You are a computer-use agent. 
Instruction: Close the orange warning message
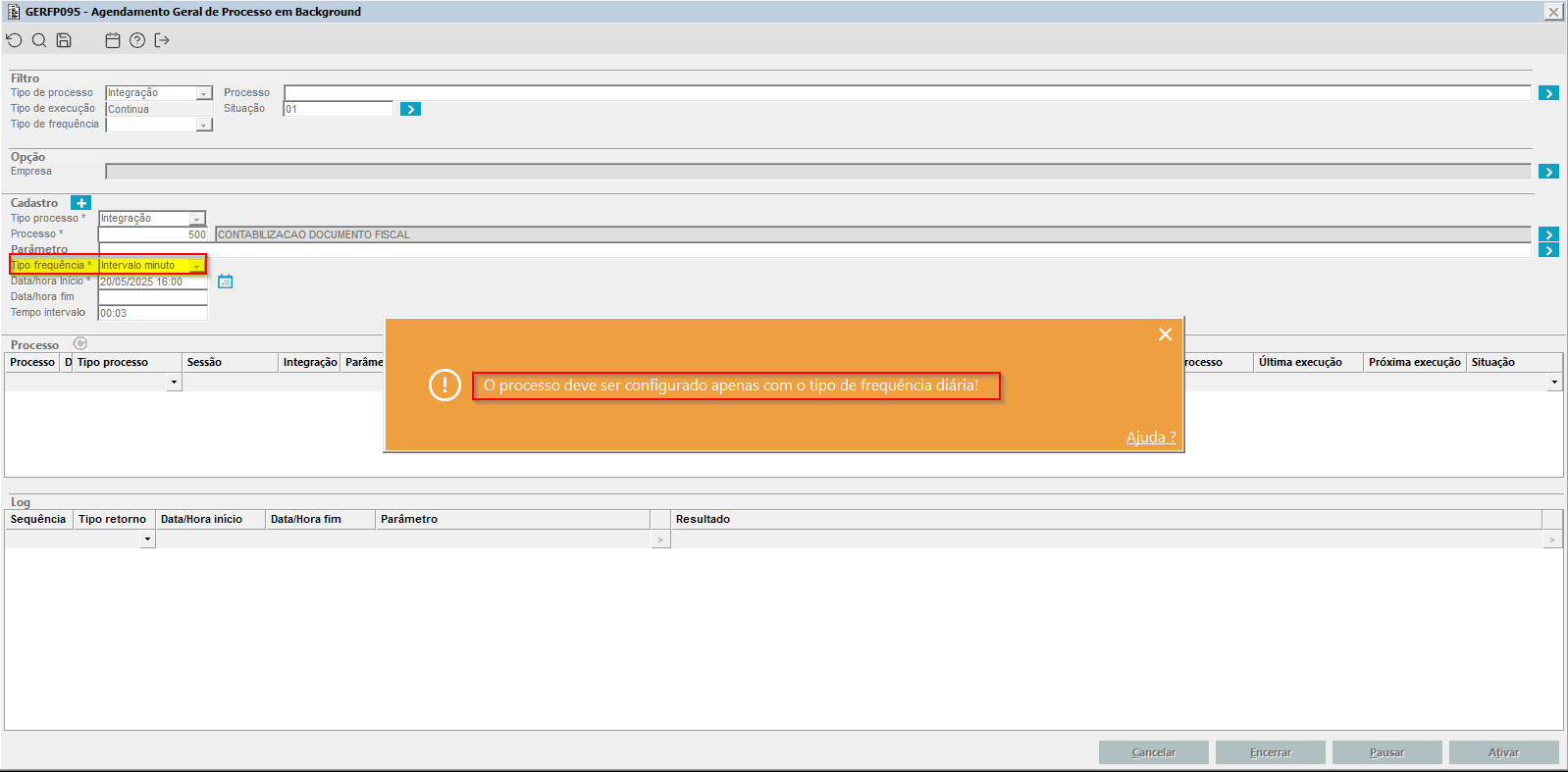tap(1165, 335)
